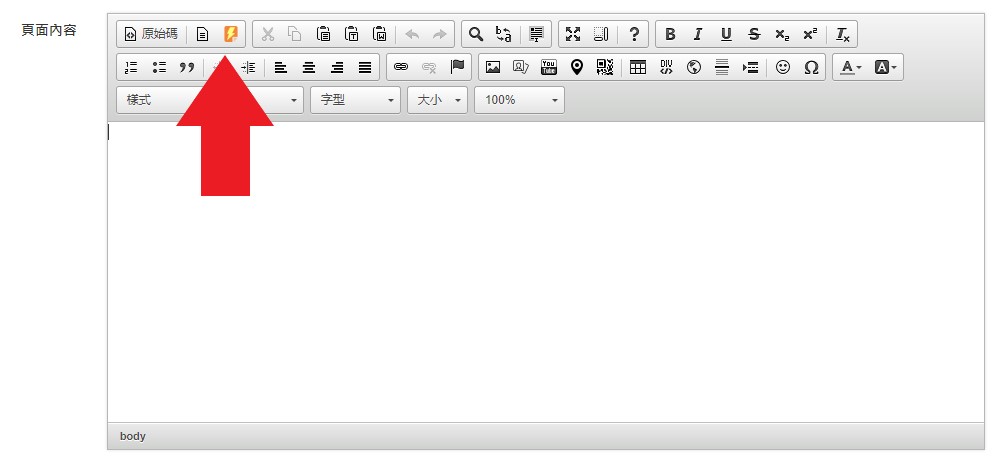This screenshot has width=994, height=457.
Task: Embed a YouTube video
Action: tap(549, 67)
